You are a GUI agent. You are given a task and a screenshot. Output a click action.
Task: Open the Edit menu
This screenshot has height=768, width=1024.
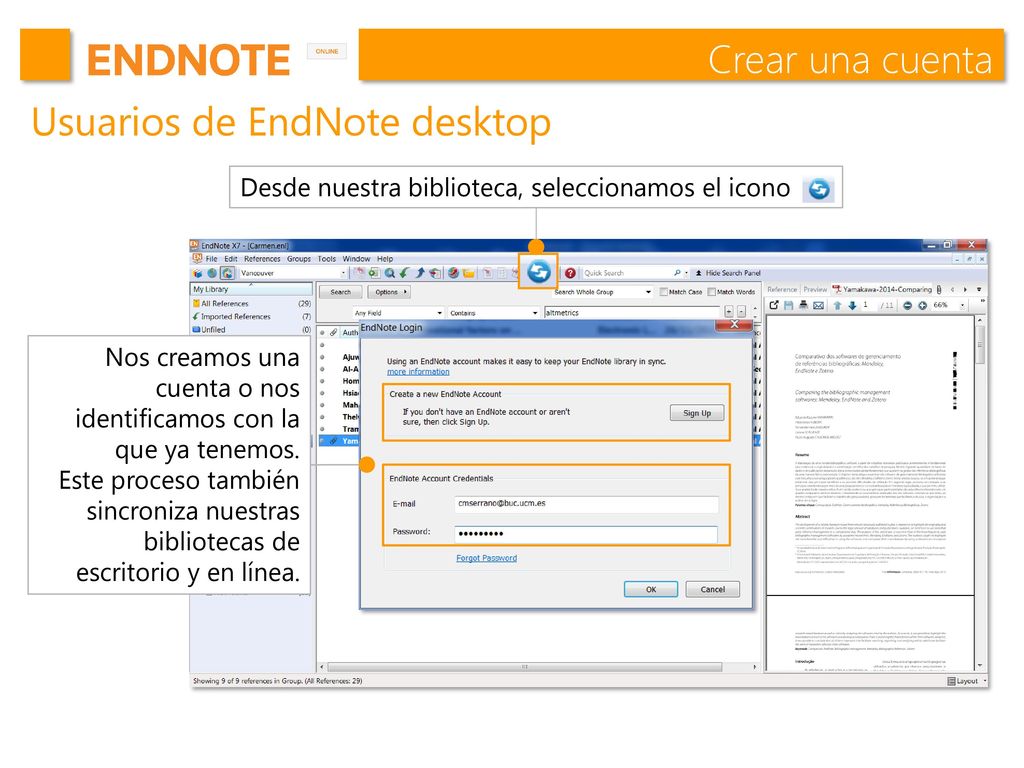pos(231,259)
